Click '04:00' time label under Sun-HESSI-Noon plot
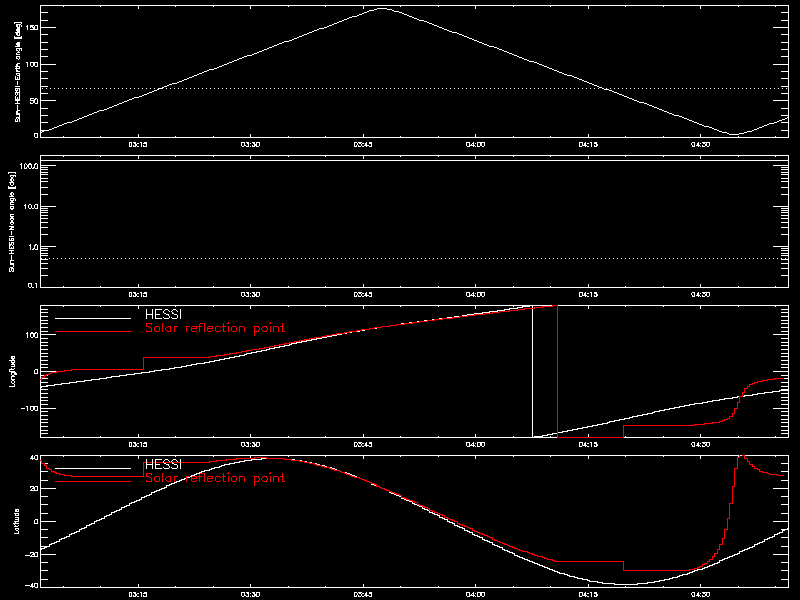800x600 pixels. pyautogui.click(x=476, y=294)
